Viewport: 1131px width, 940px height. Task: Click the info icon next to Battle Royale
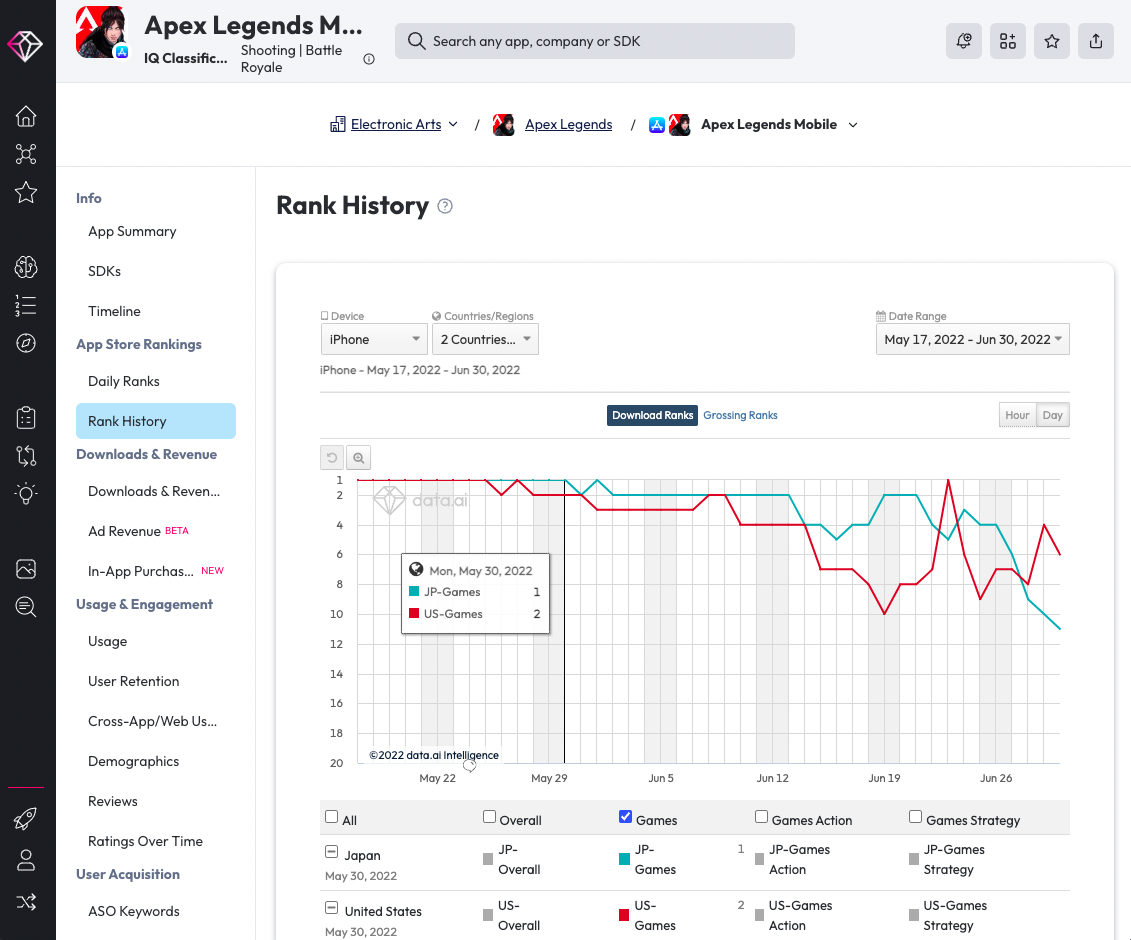[369, 59]
